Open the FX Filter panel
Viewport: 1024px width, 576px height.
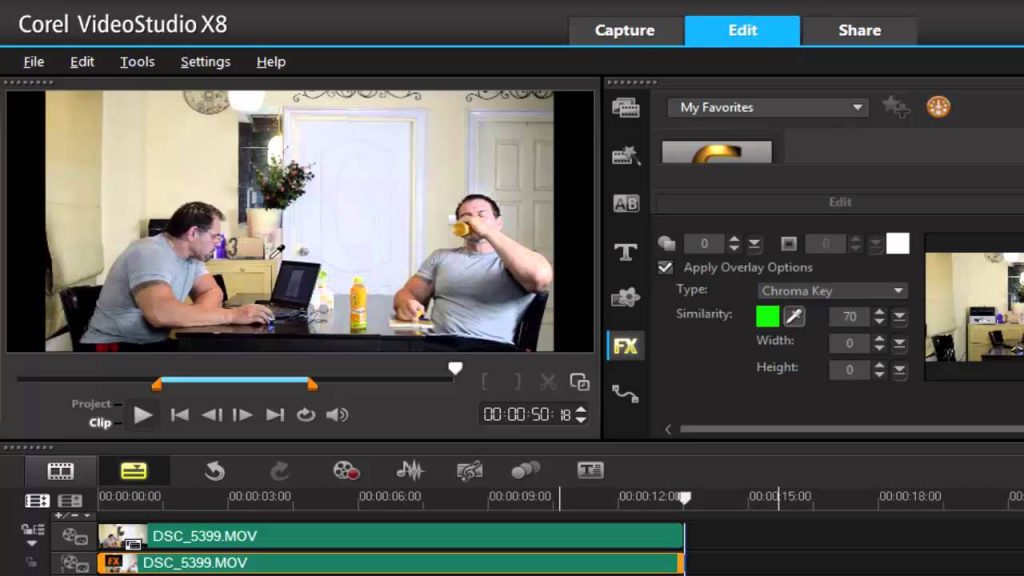click(626, 345)
